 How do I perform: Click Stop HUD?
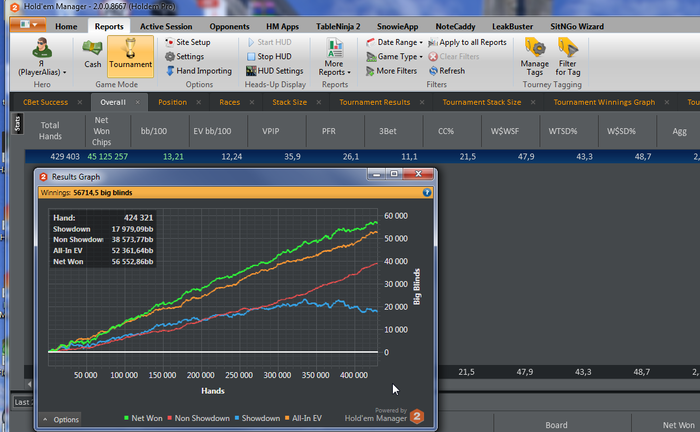269,56
